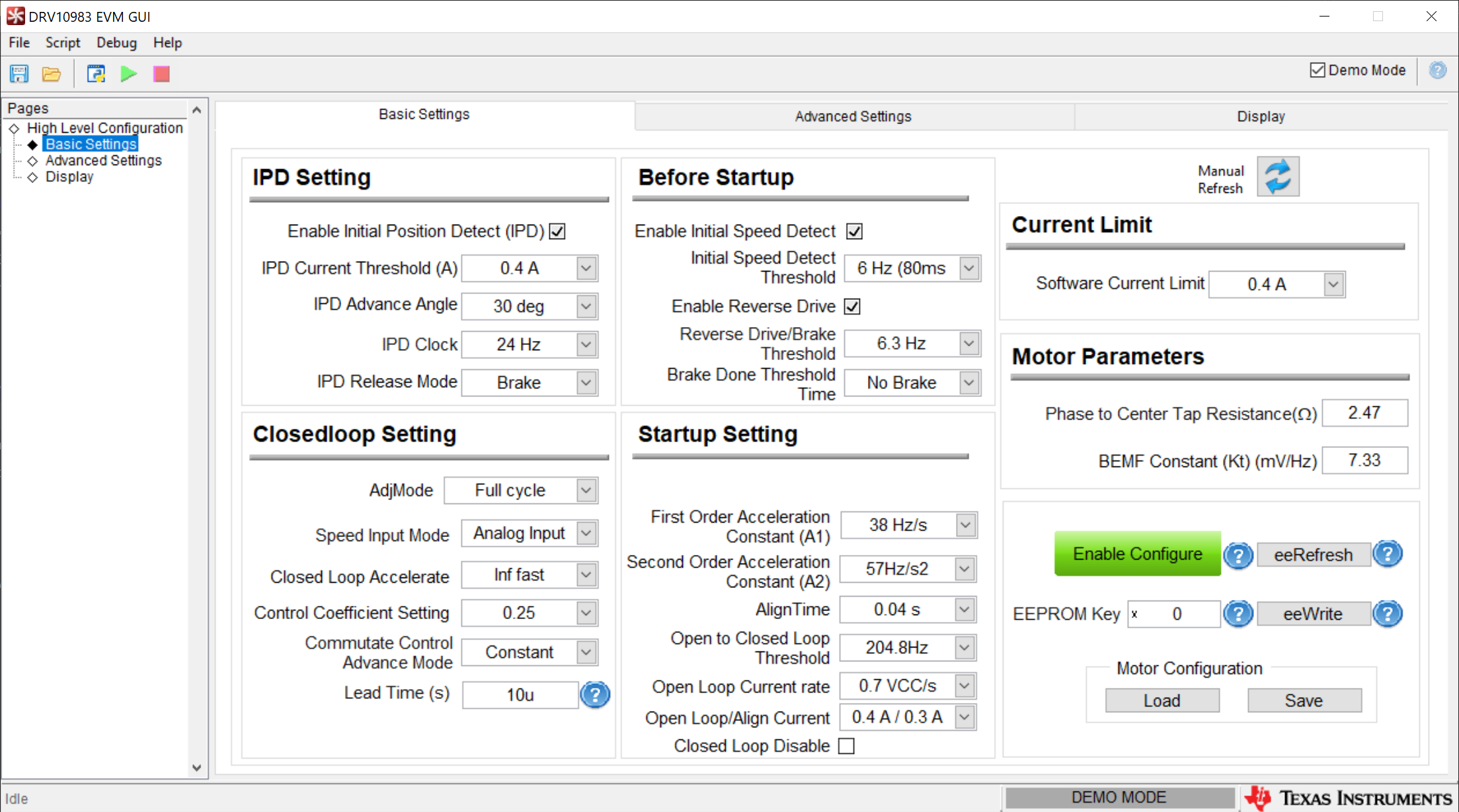Check the Closed Loop Disable box
This screenshot has height=812, width=1459.
click(846, 746)
